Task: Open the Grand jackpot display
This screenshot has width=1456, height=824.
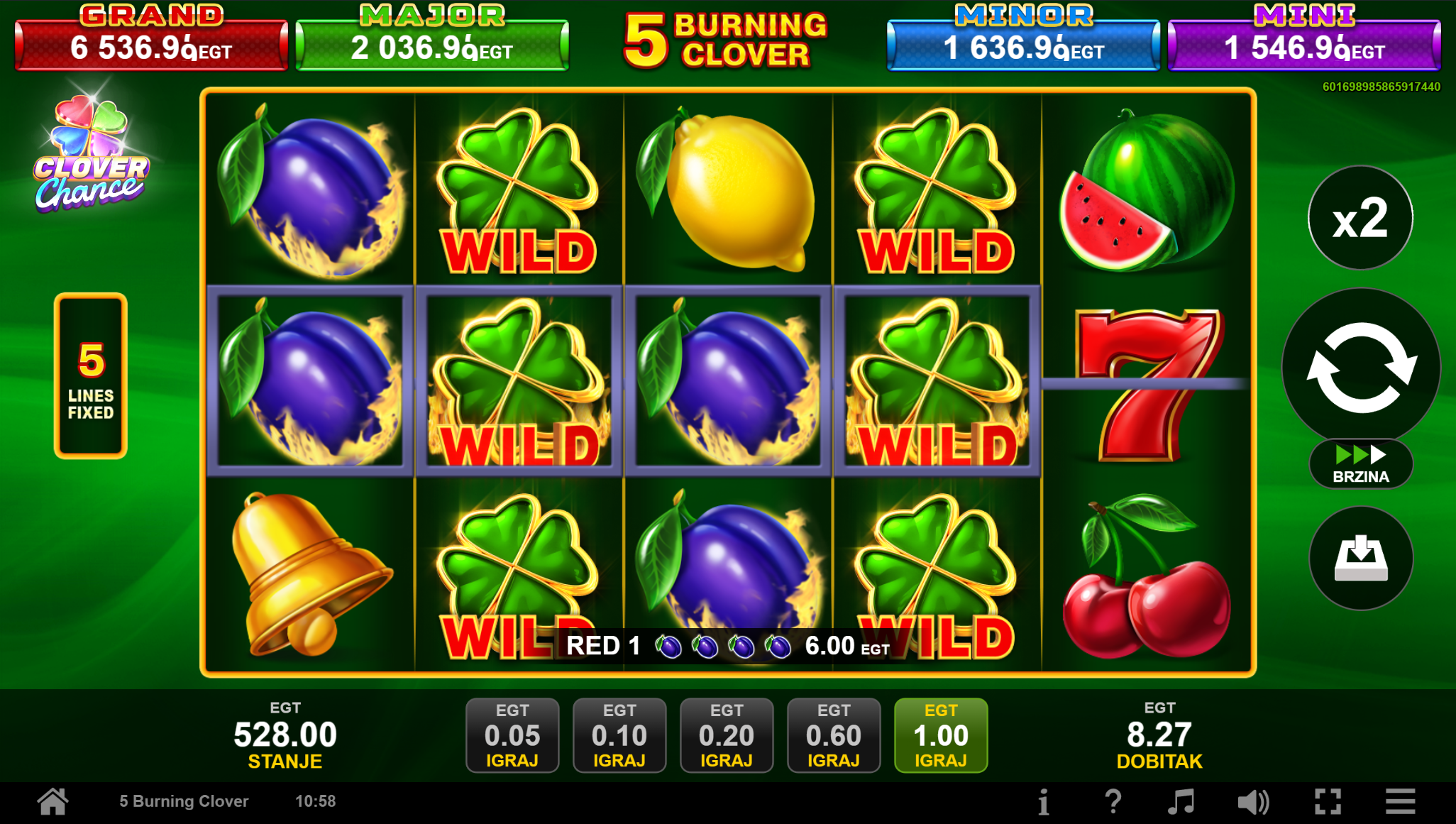Action: (151, 37)
